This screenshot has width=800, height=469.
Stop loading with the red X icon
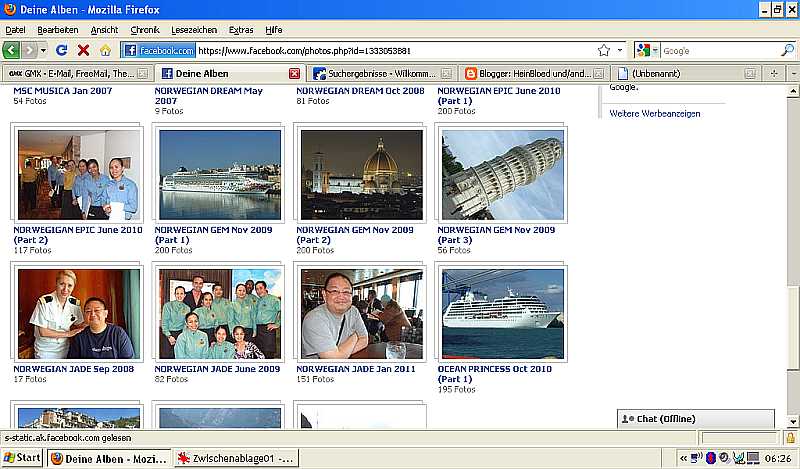83,50
